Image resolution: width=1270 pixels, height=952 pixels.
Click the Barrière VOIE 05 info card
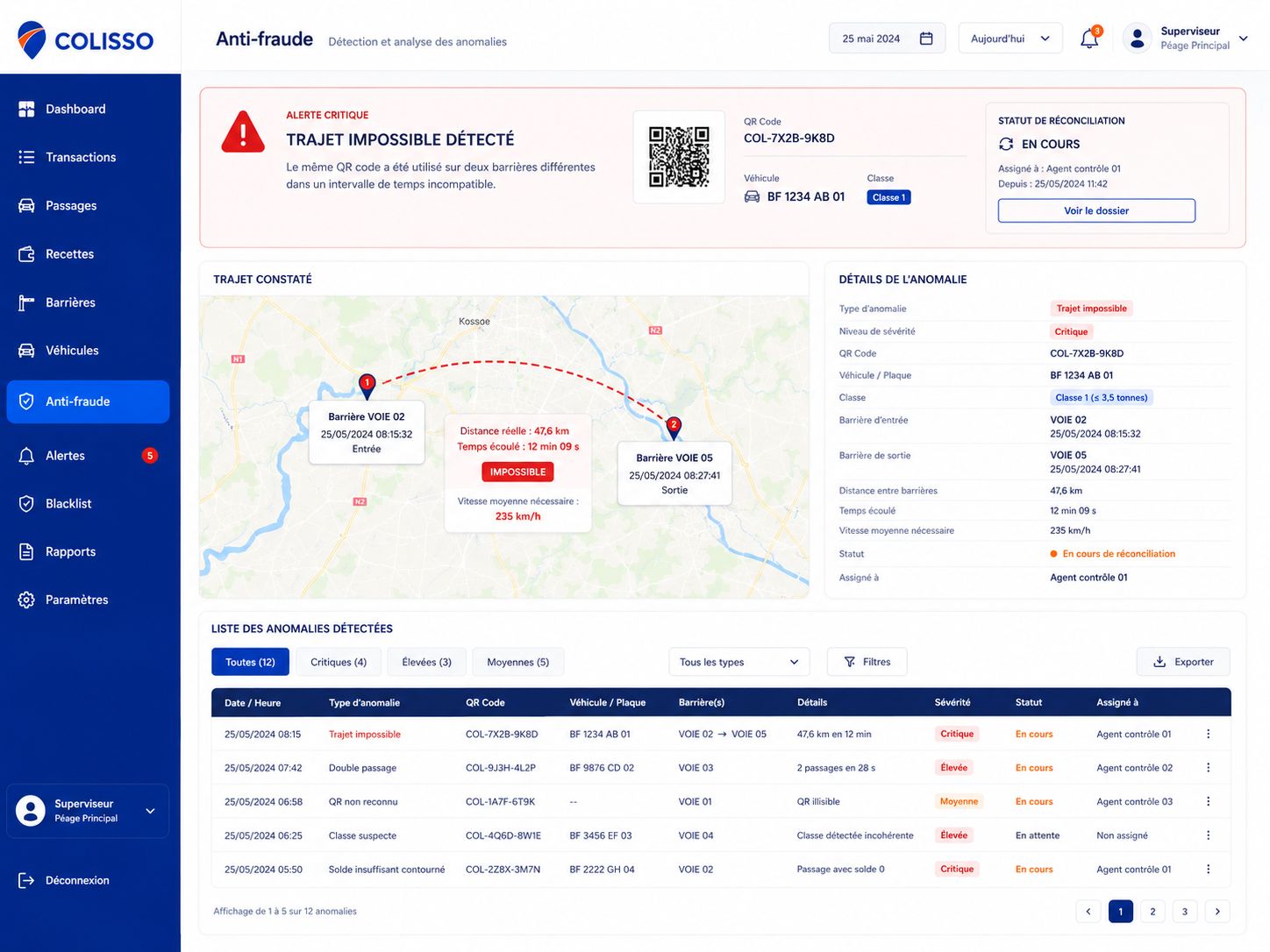pyautogui.click(x=674, y=473)
